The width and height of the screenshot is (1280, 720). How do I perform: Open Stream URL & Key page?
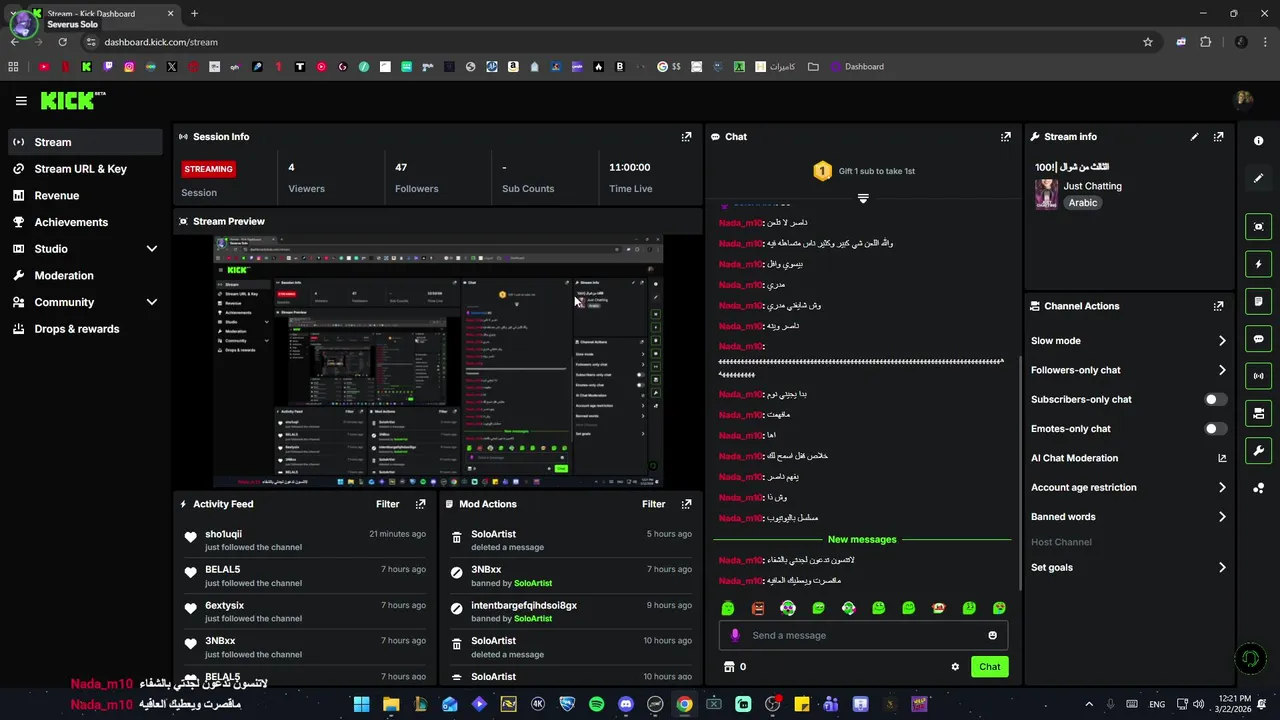pyautogui.click(x=86, y=169)
